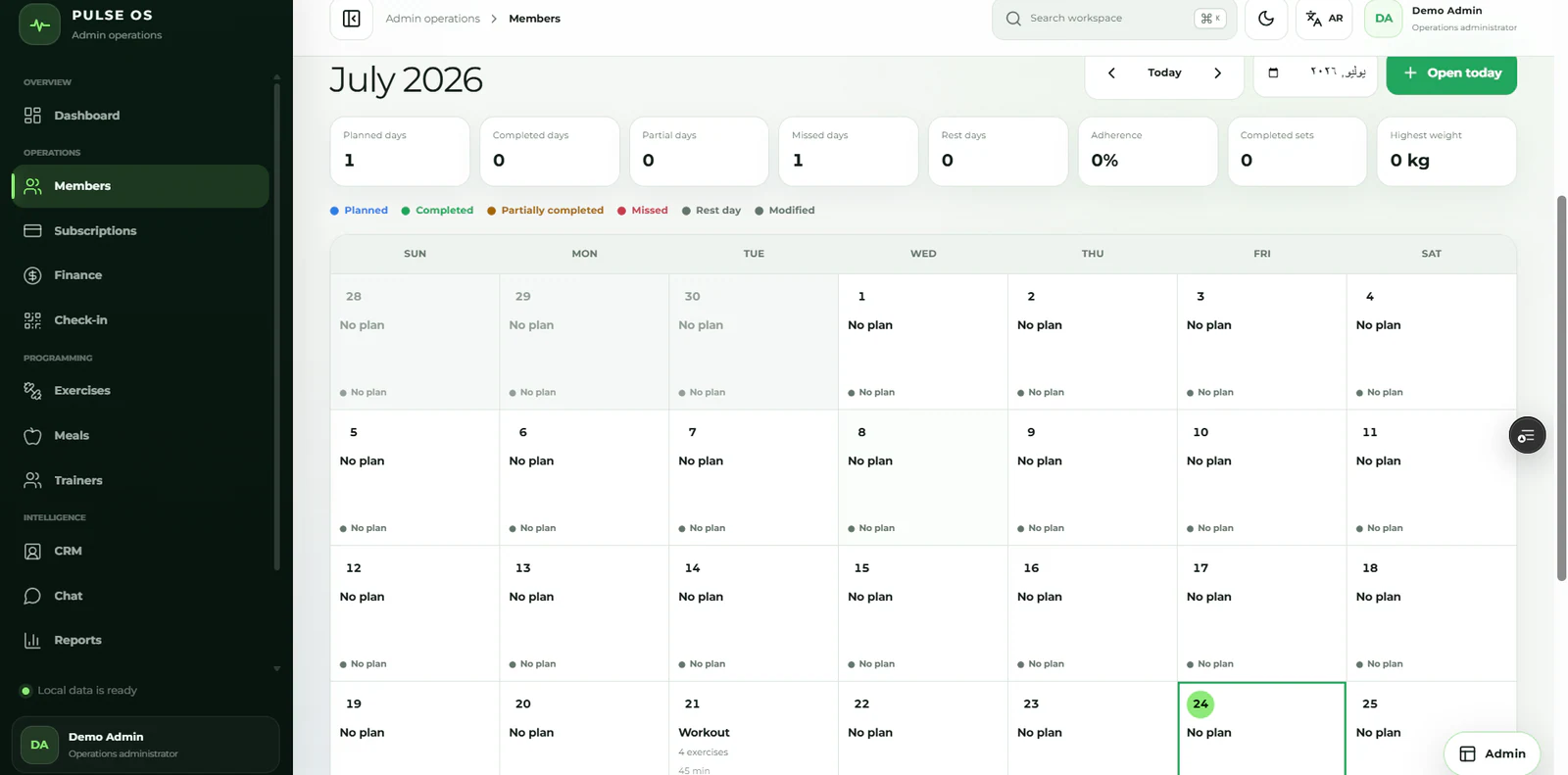
Task: Click the FRI column header
Action: [x=1261, y=254]
